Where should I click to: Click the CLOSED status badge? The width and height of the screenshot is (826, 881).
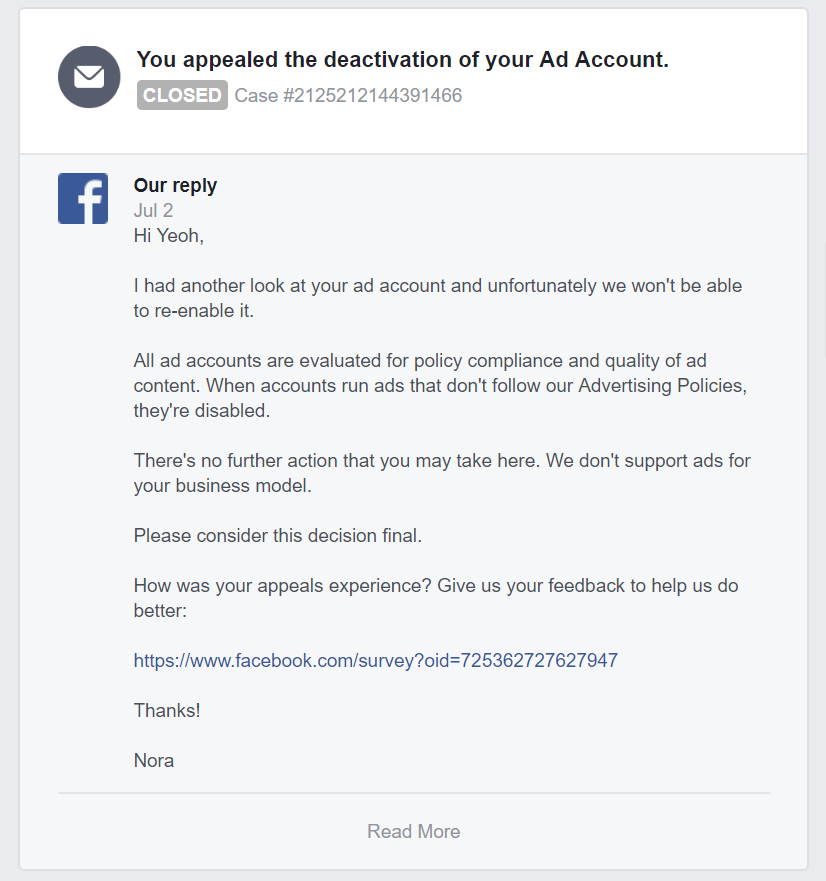(x=182, y=95)
